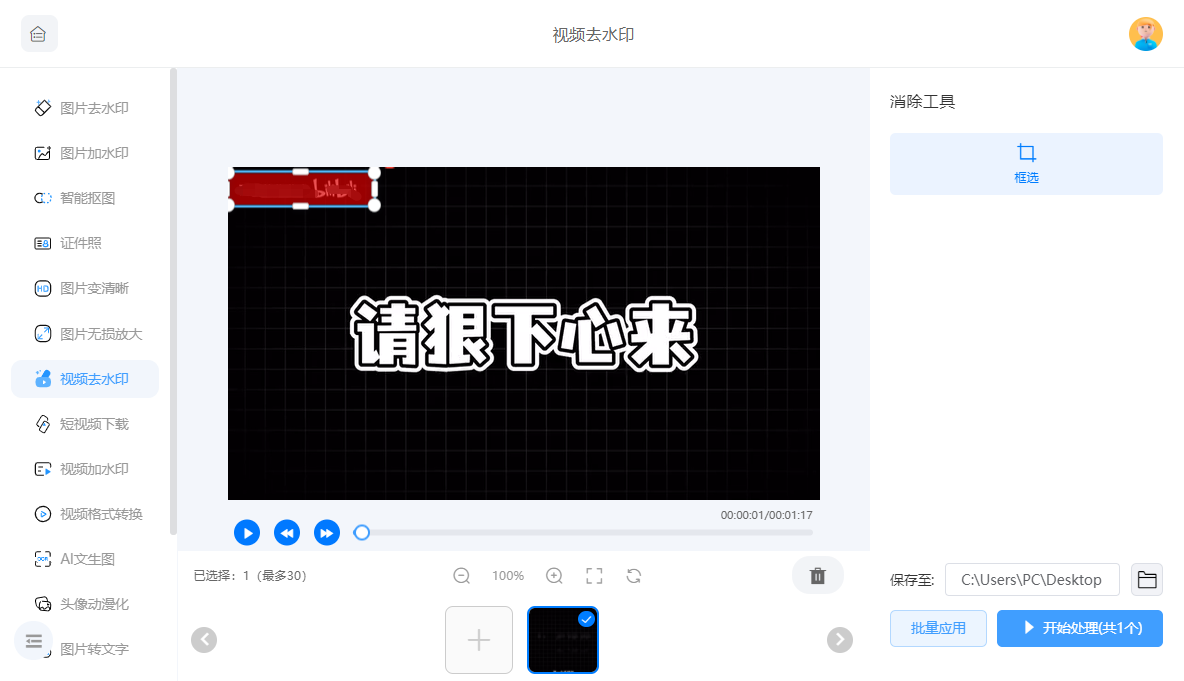Toggle fullscreen preview icon

(x=594, y=576)
